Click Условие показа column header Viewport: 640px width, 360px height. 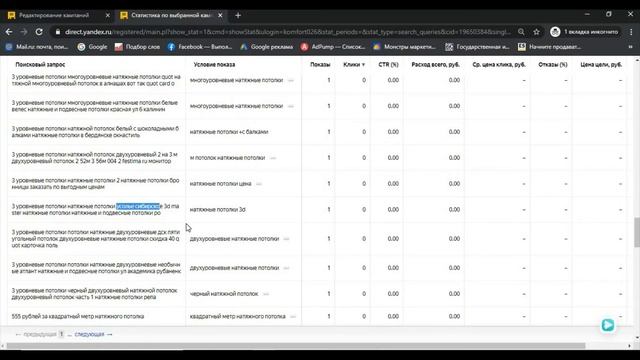point(214,64)
